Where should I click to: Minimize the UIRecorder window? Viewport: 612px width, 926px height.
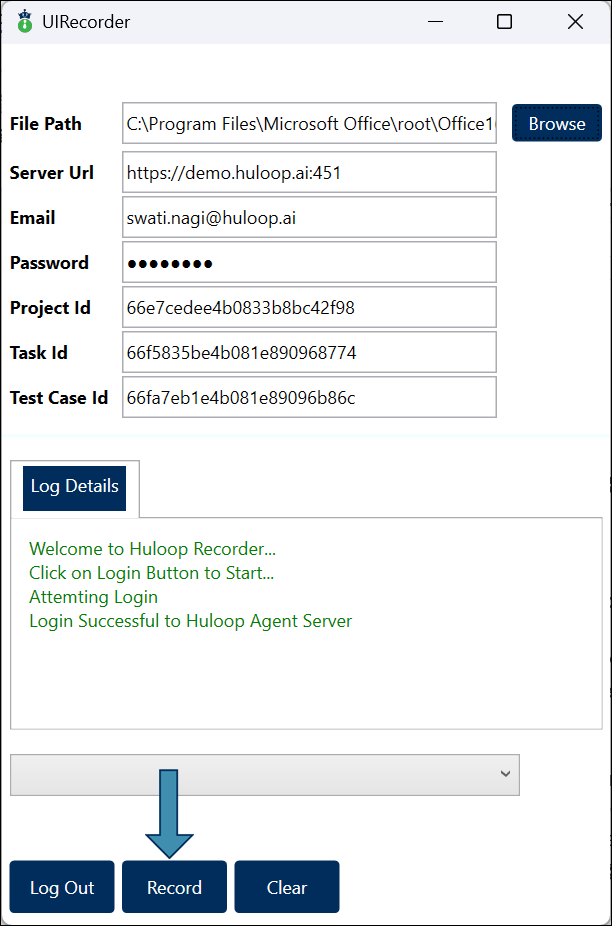point(434,21)
